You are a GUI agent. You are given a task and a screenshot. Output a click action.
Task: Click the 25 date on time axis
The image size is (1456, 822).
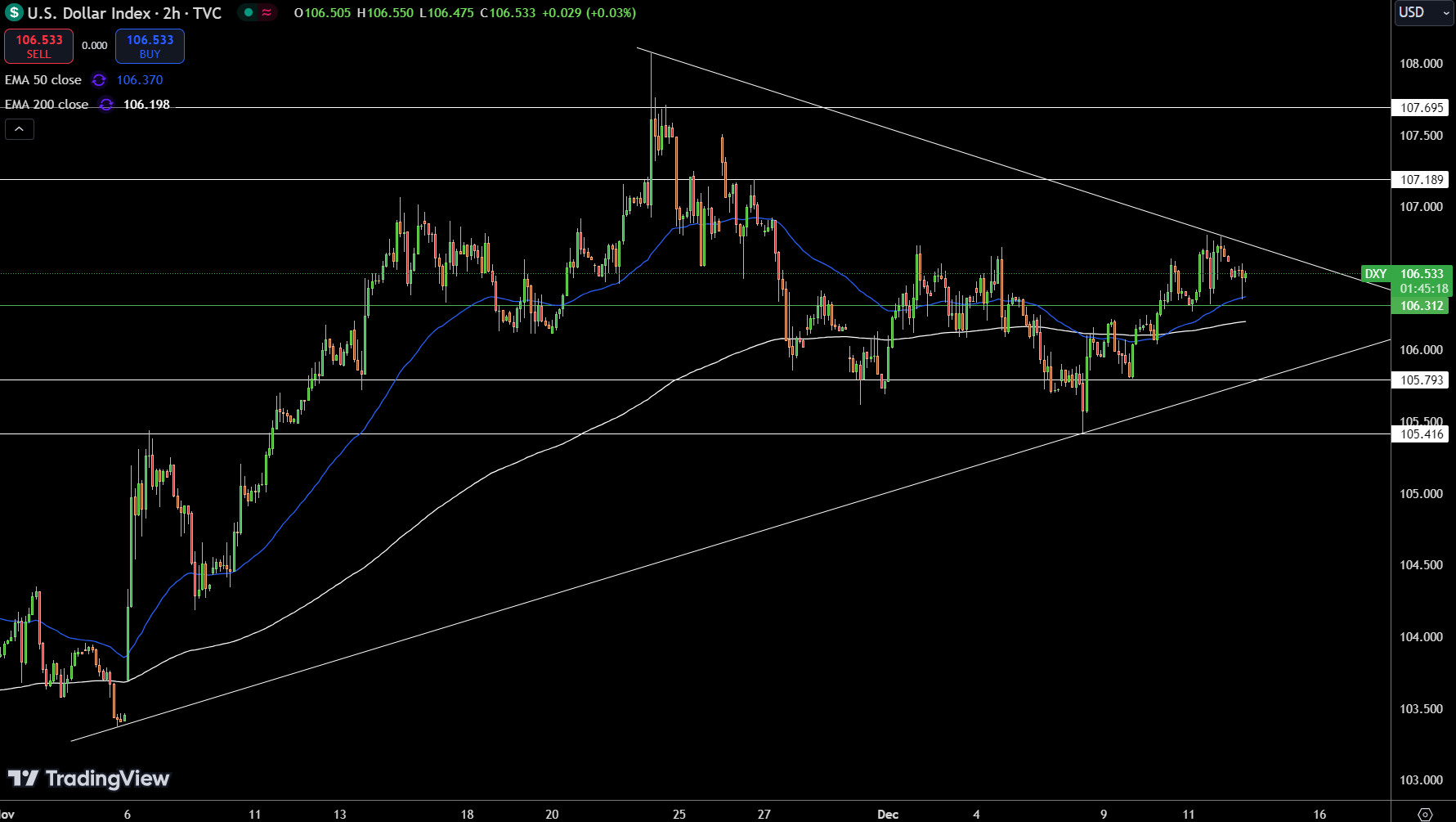point(679,815)
